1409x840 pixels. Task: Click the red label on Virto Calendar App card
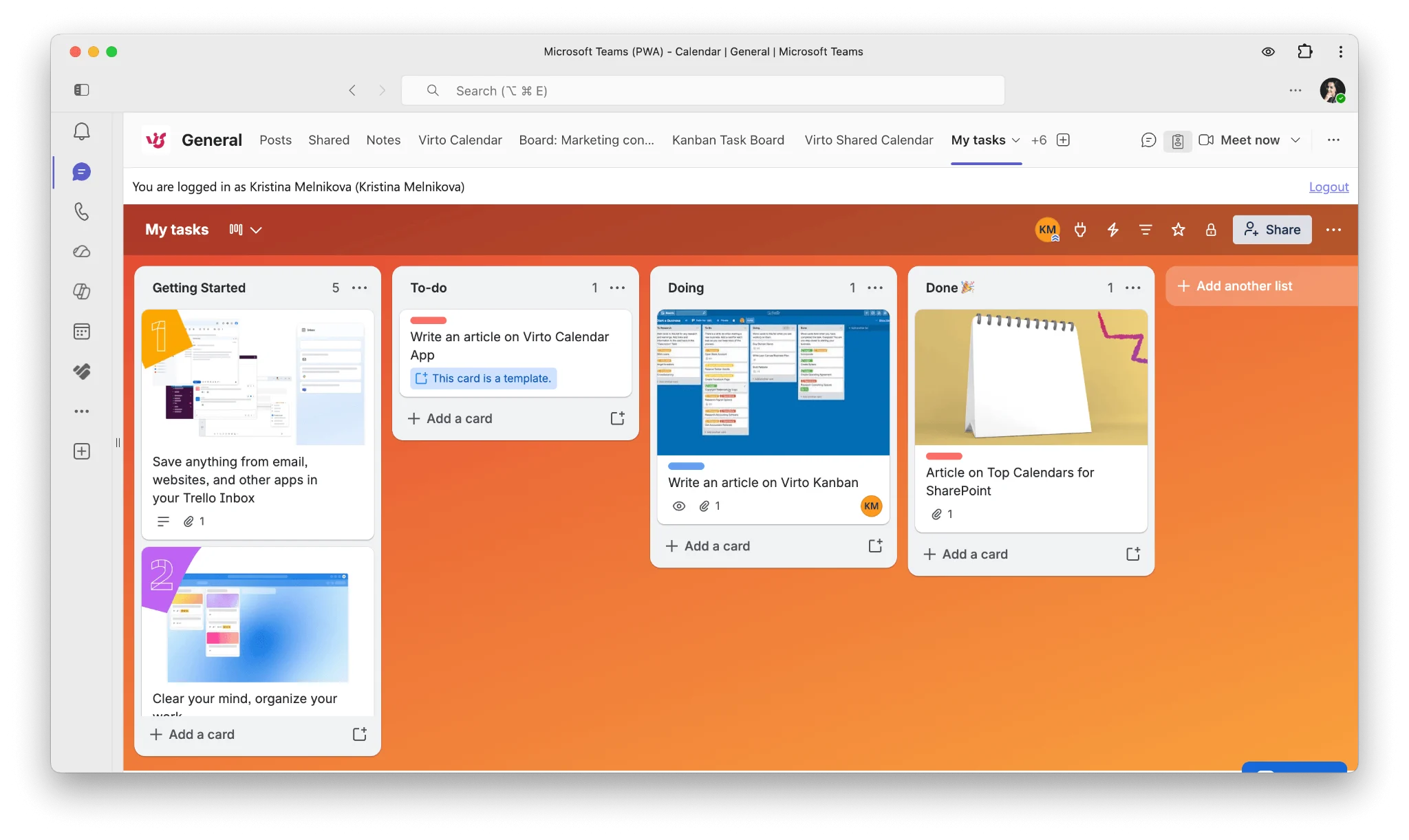[429, 321]
